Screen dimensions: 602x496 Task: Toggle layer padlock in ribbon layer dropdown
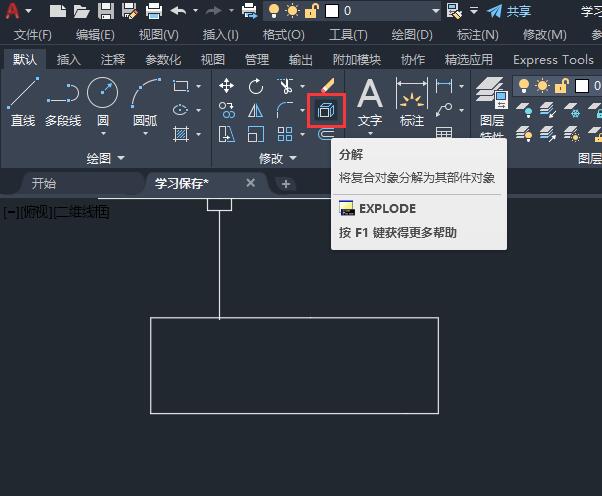pyautogui.click(x=561, y=86)
